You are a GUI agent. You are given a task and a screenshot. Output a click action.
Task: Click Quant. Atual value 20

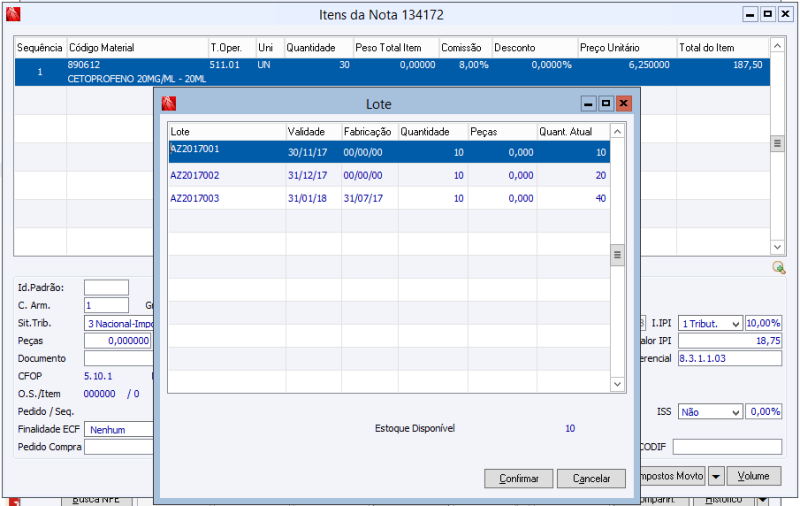tap(601, 175)
